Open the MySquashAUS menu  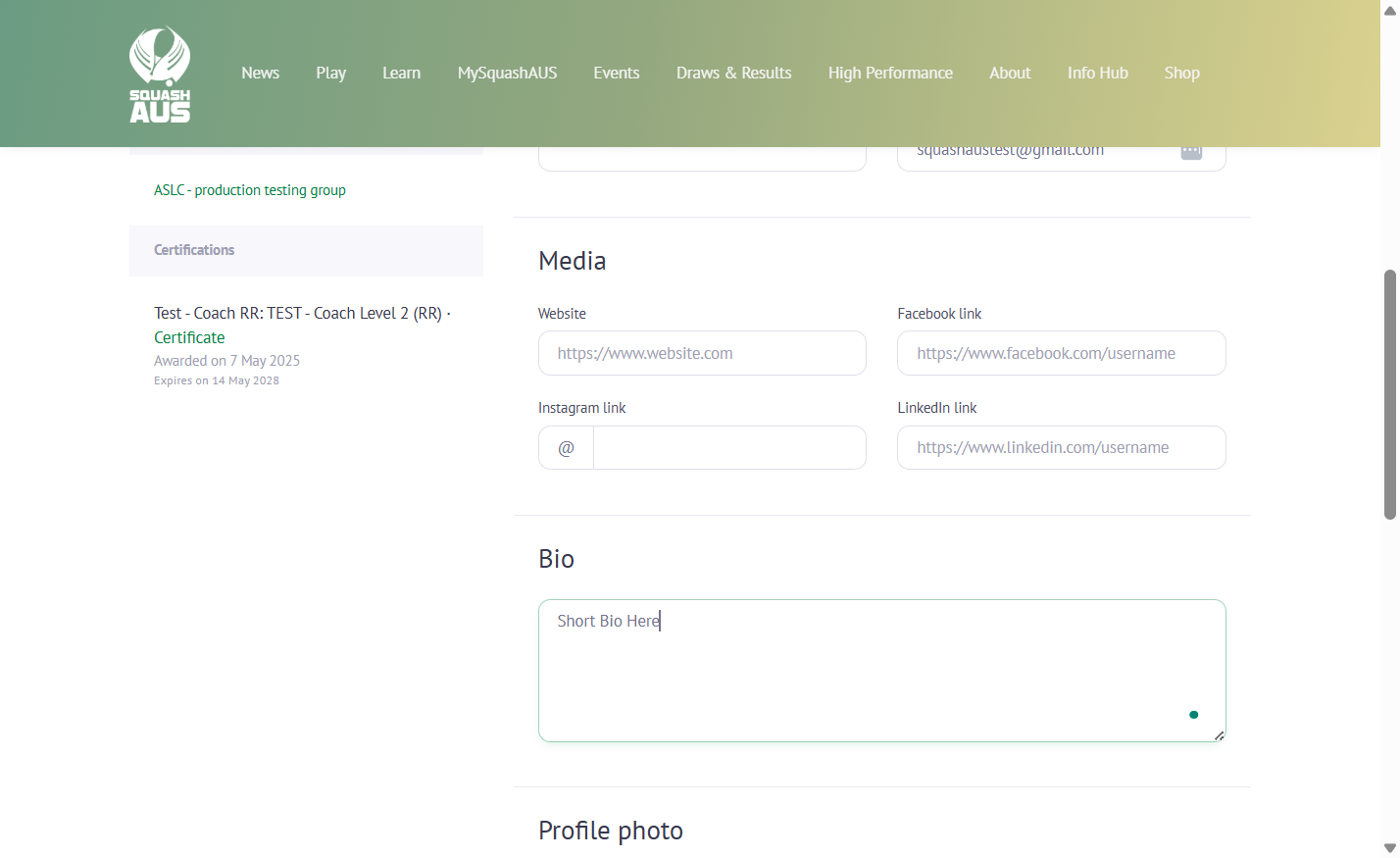coord(507,73)
